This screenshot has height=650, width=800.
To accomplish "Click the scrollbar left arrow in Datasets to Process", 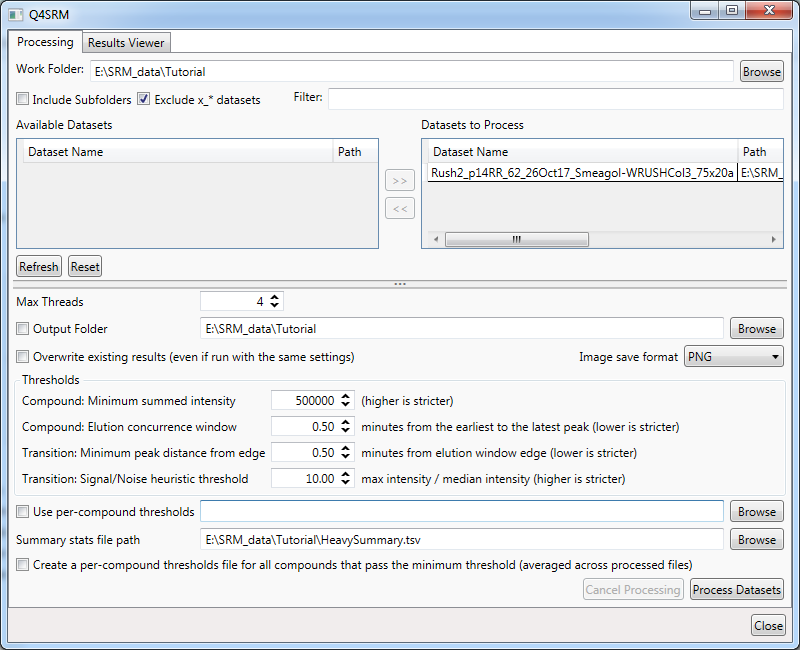I will click(x=436, y=239).
